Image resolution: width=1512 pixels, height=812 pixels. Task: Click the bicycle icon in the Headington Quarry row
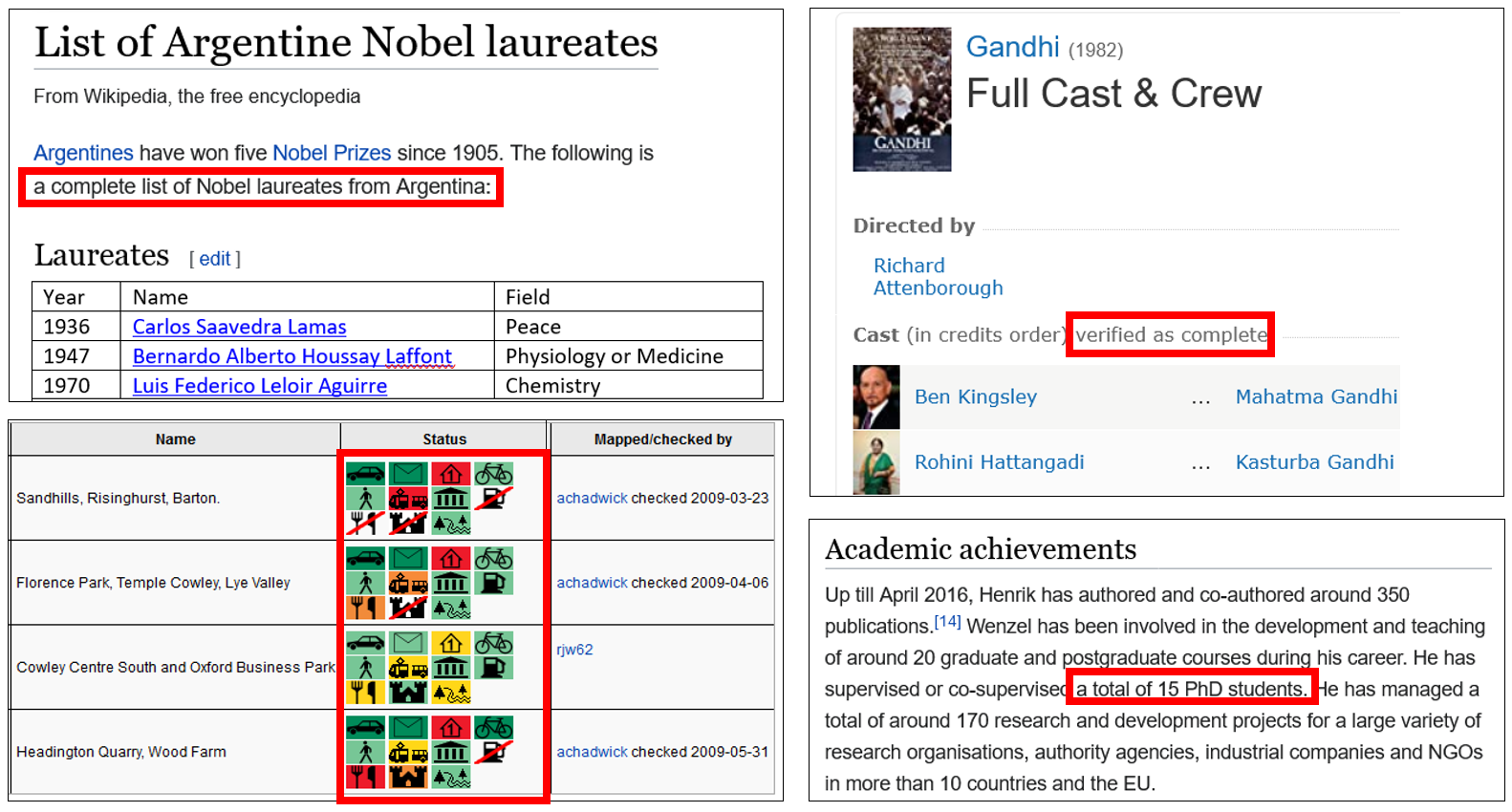pos(493,727)
